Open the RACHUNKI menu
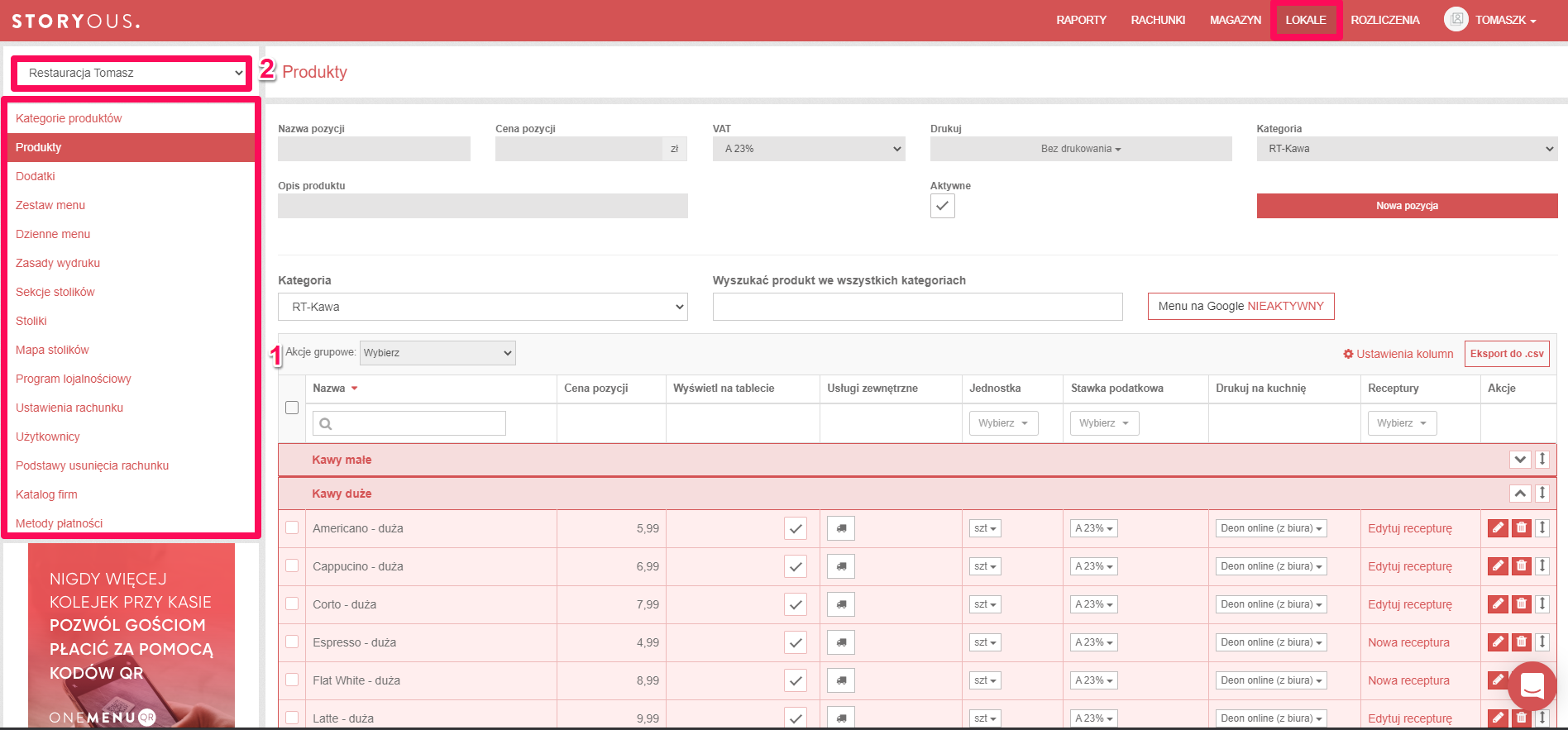Image resolution: width=1568 pixels, height=730 pixels. pyautogui.click(x=1158, y=20)
